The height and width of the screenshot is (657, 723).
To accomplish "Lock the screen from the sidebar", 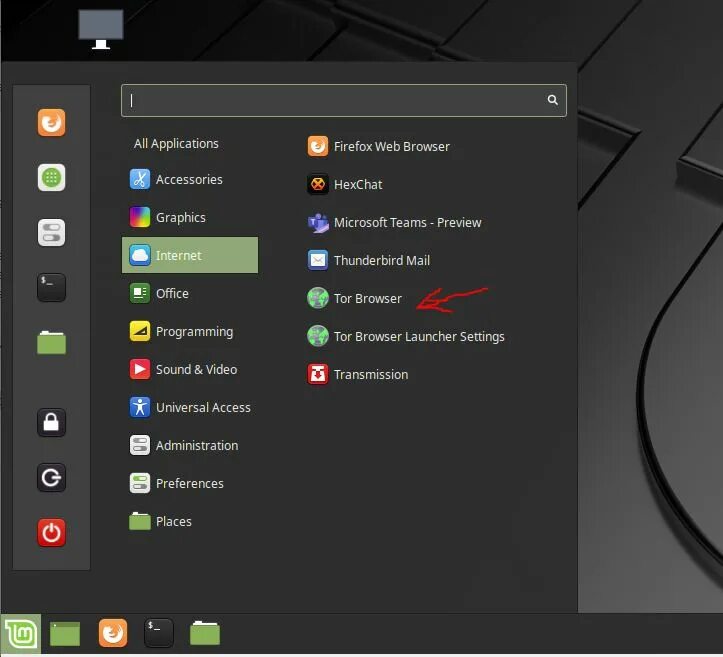I will 51,422.
